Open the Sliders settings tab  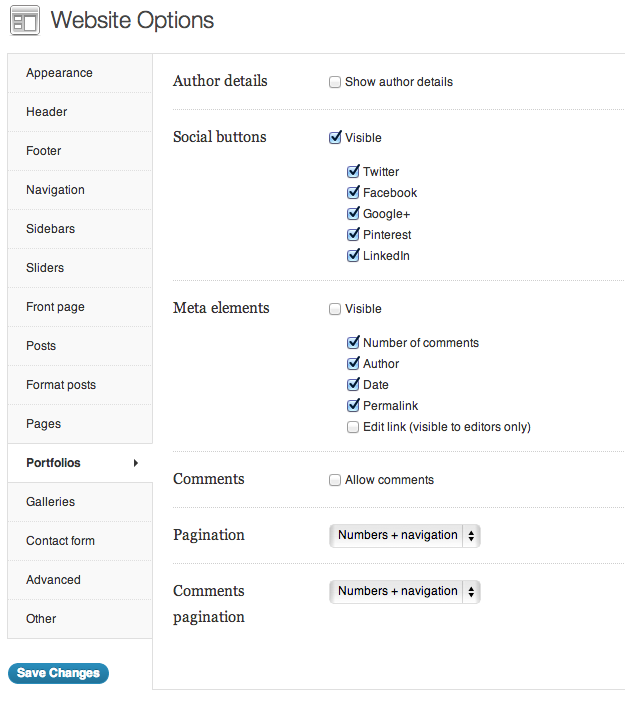[x=45, y=268]
